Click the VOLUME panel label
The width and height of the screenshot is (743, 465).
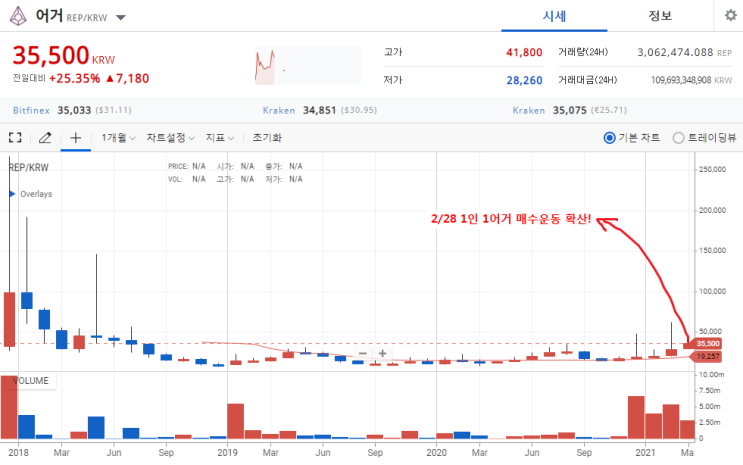coord(30,381)
